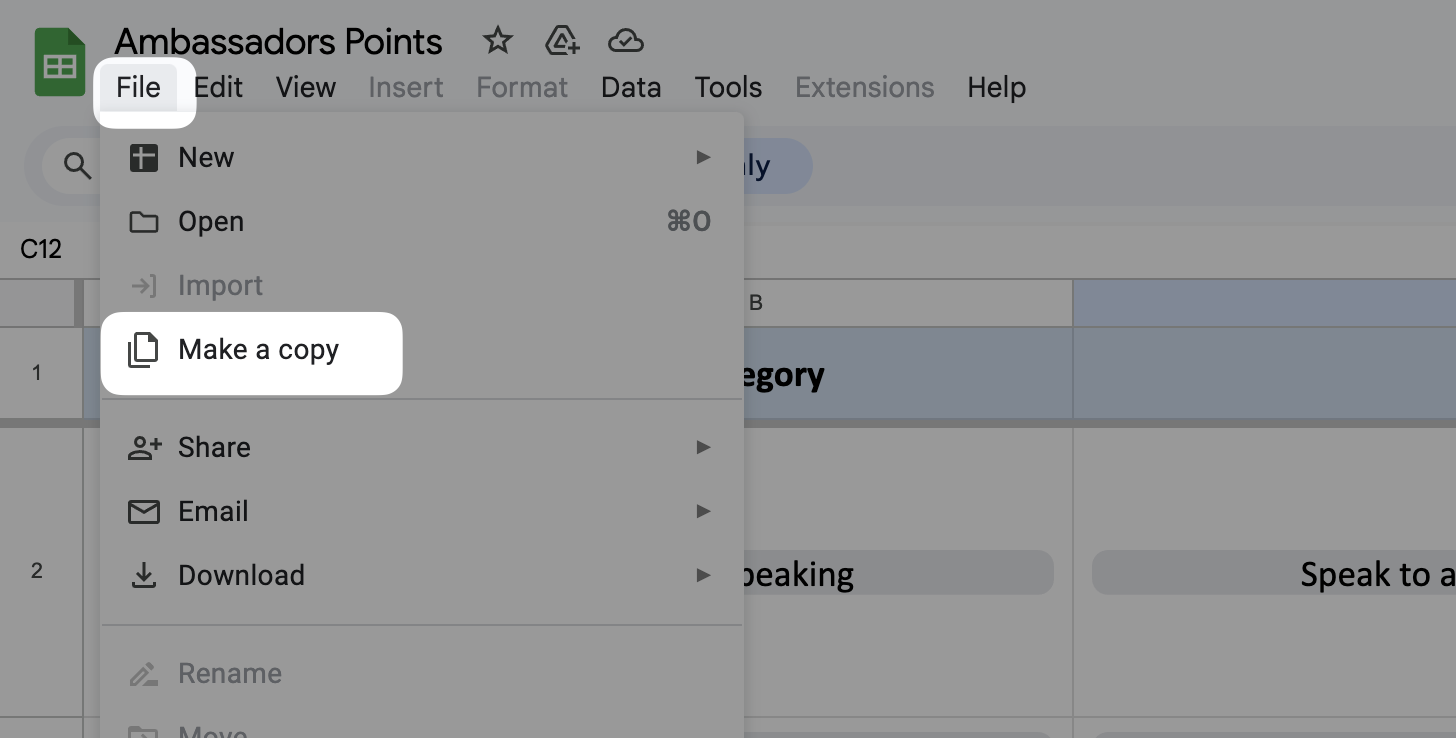
Task: Star the Ambassadors Points document
Action: pyautogui.click(x=497, y=41)
